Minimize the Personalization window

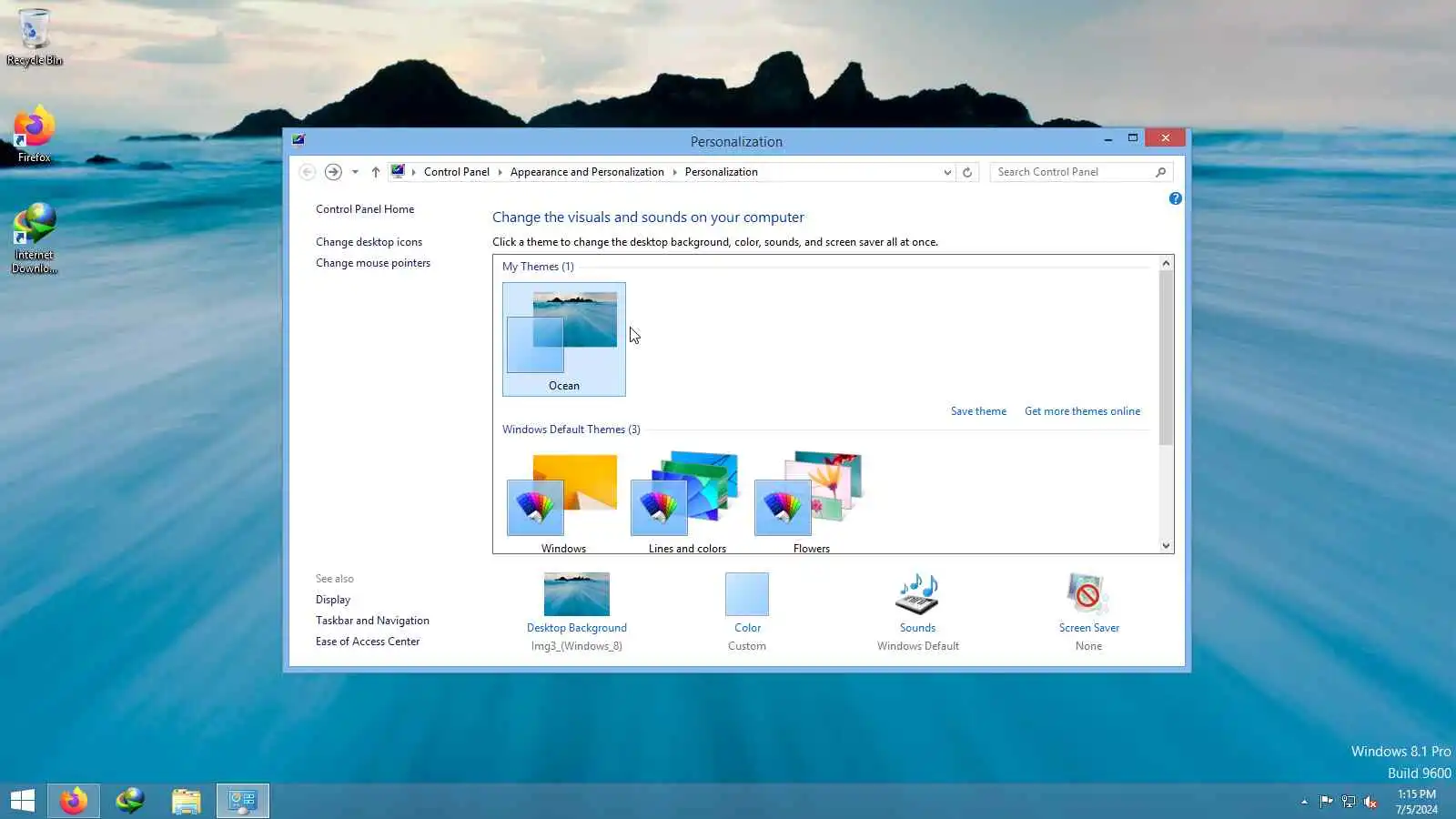(1107, 138)
